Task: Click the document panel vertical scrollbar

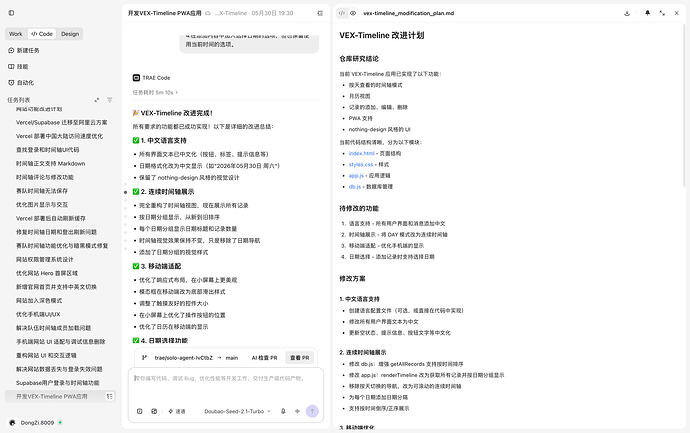Action: [x=684, y=106]
